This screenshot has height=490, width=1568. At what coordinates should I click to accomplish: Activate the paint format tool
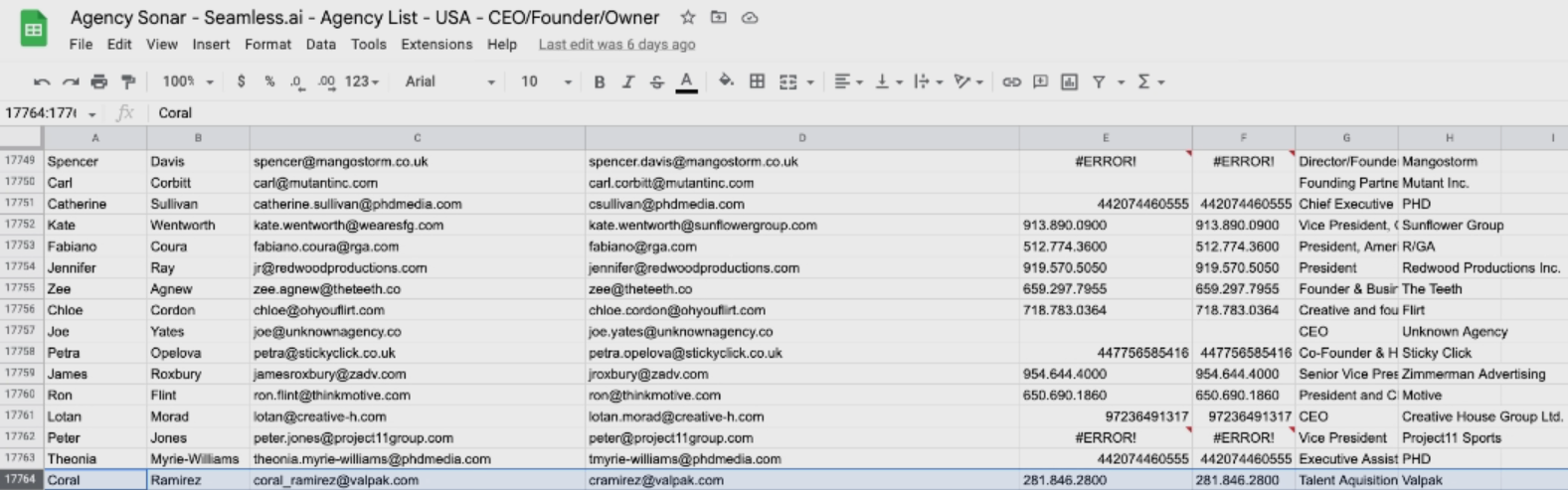point(128,82)
